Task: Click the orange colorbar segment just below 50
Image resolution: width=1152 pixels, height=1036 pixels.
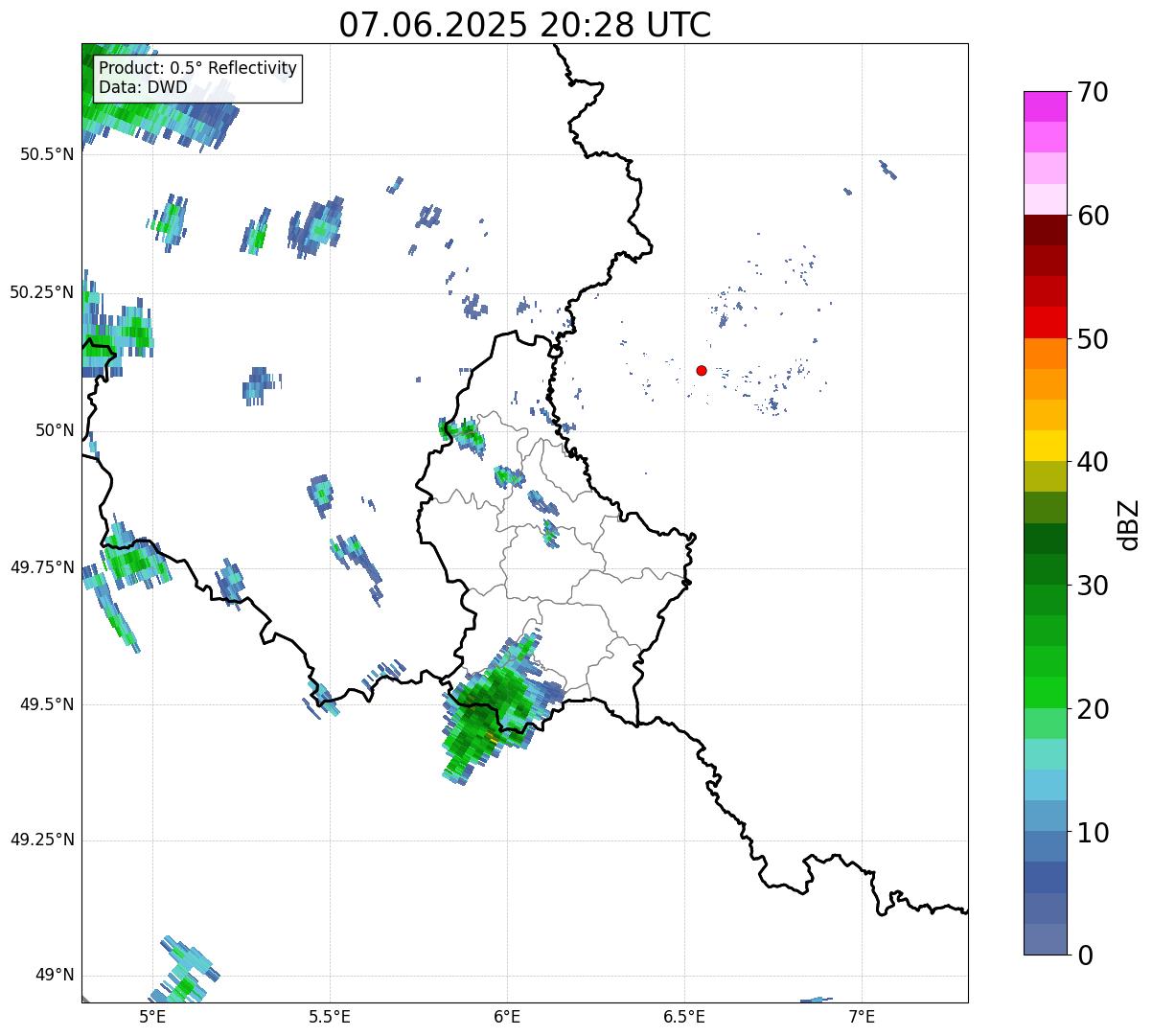Action: tap(1045, 354)
